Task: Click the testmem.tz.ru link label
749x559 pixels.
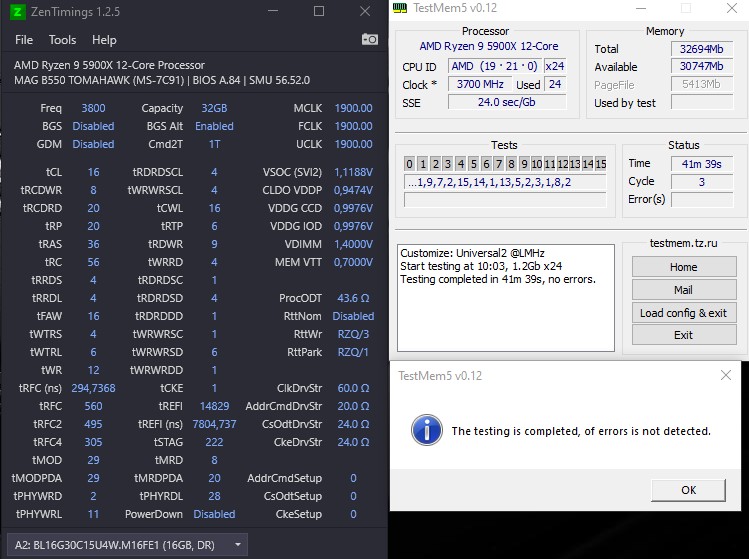Action: tap(684, 243)
